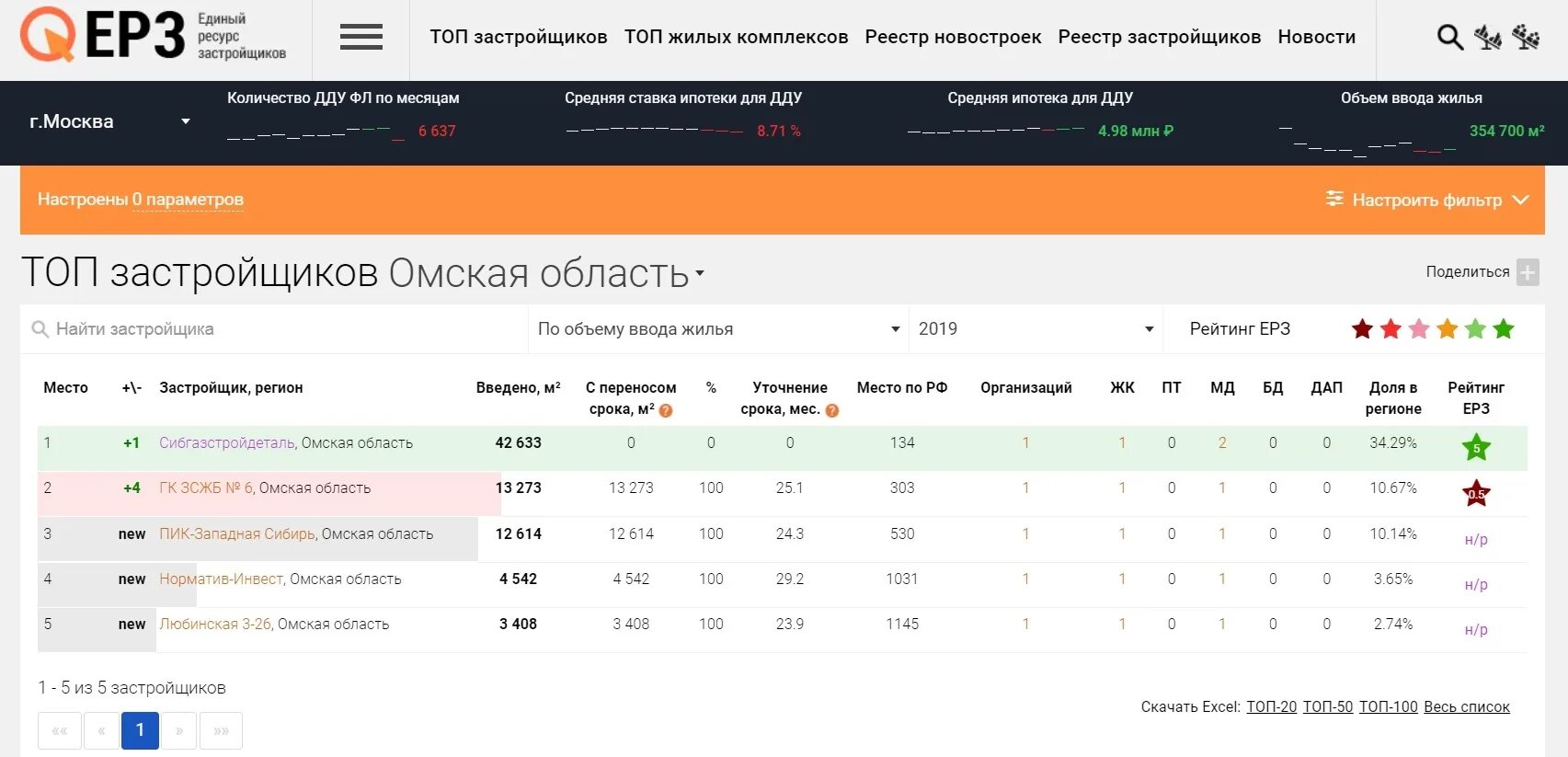Expand Настроить фильтр chevron
The image size is (1568, 757).
tap(1521, 200)
